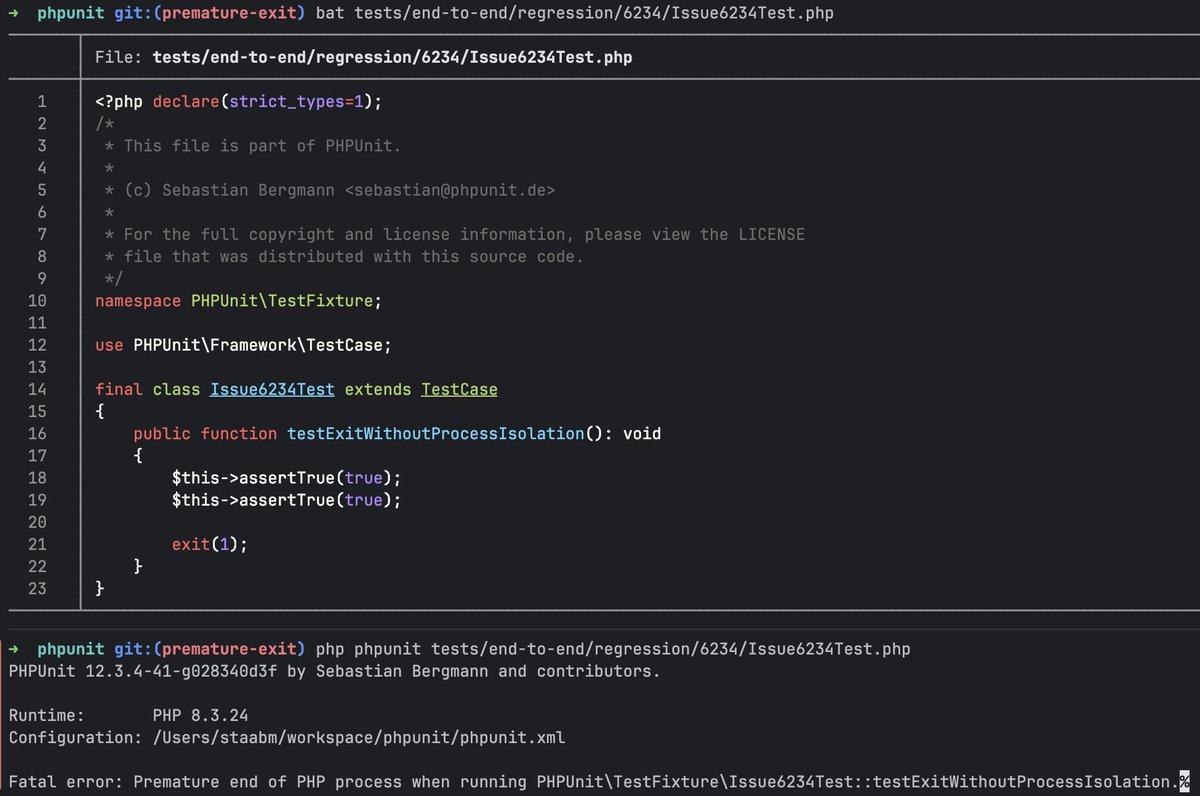Click the 'Runtime:' label

[x=46, y=716]
